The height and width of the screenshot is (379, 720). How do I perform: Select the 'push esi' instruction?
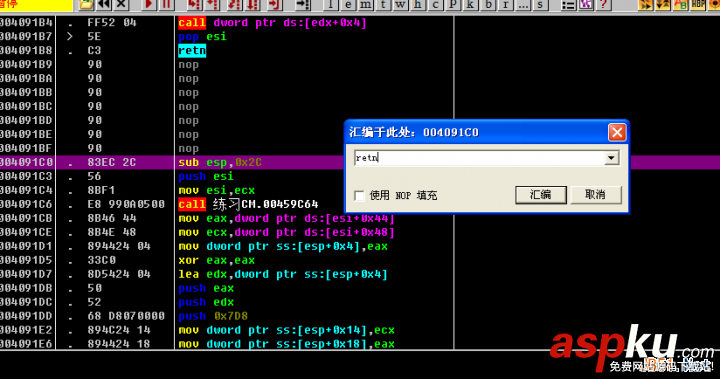click(x=206, y=176)
